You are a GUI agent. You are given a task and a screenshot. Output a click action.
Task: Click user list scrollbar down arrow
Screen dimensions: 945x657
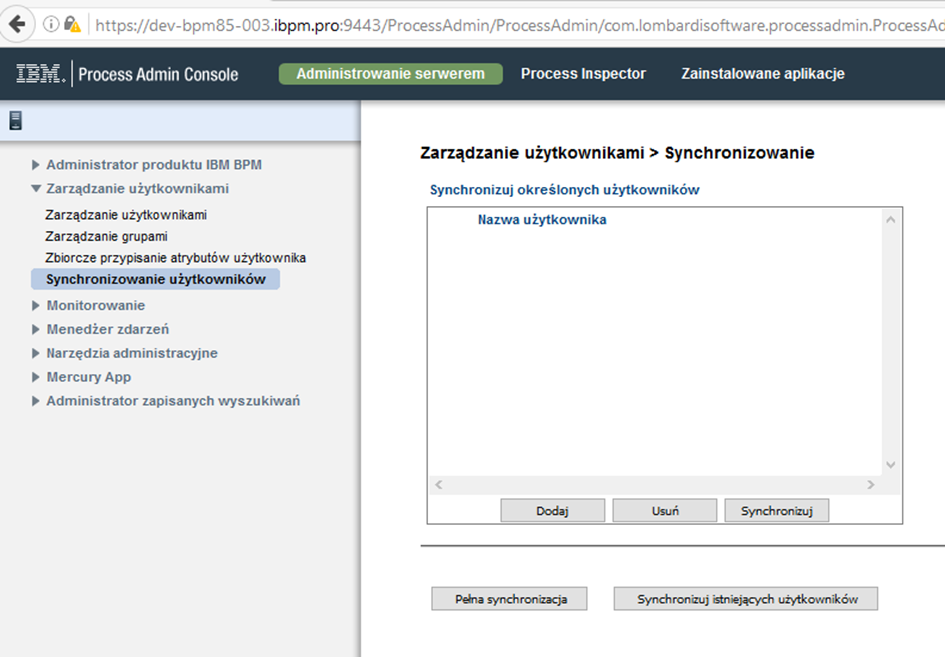click(x=891, y=465)
